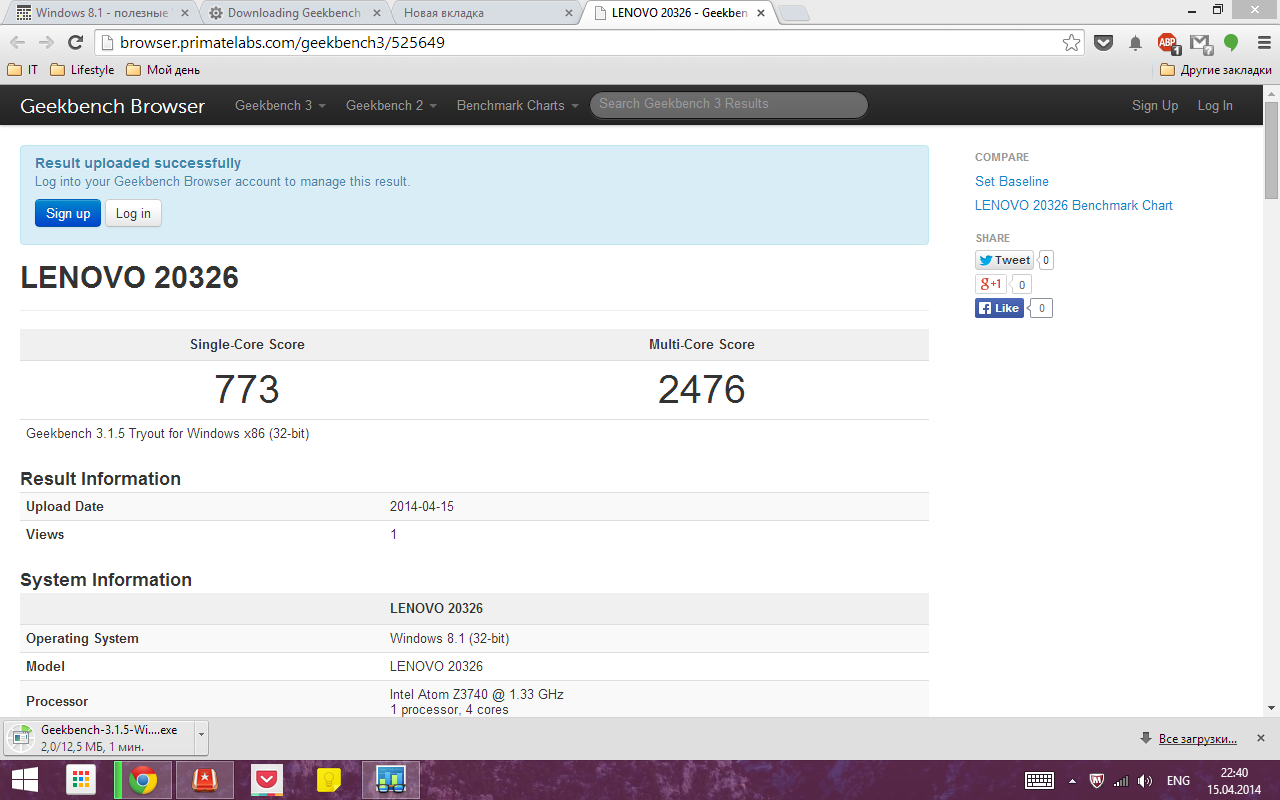The height and width of the screenshot is (800, 1280).
Task: Open the Pocket app in the taskbar
Action: pyautogui.click(x=266, y=780)
